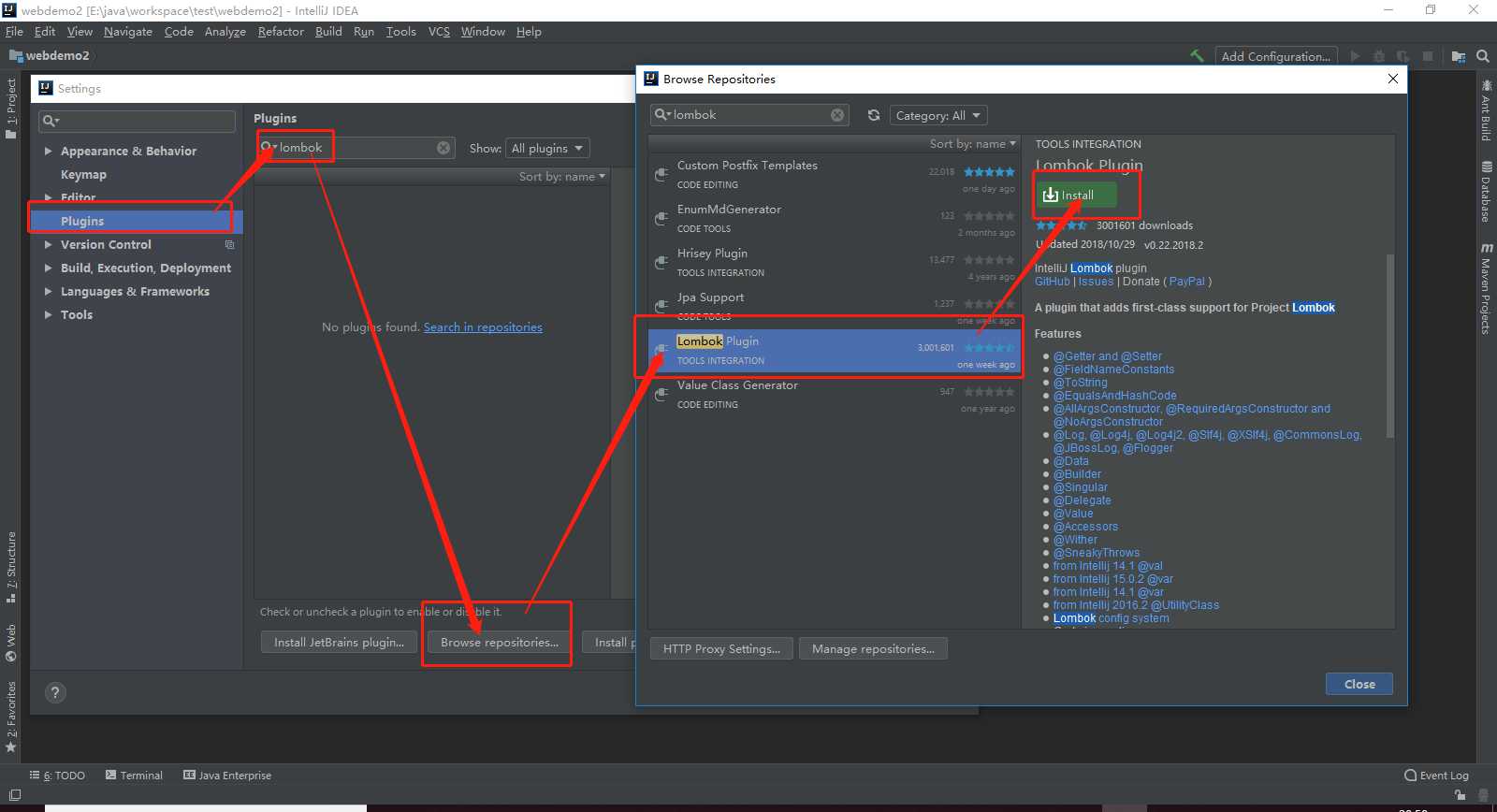Image resolution: width=1497 pixels, height=812 pixels.
Task: Select Plugins in the Settings tree
Action: [137, 221]
